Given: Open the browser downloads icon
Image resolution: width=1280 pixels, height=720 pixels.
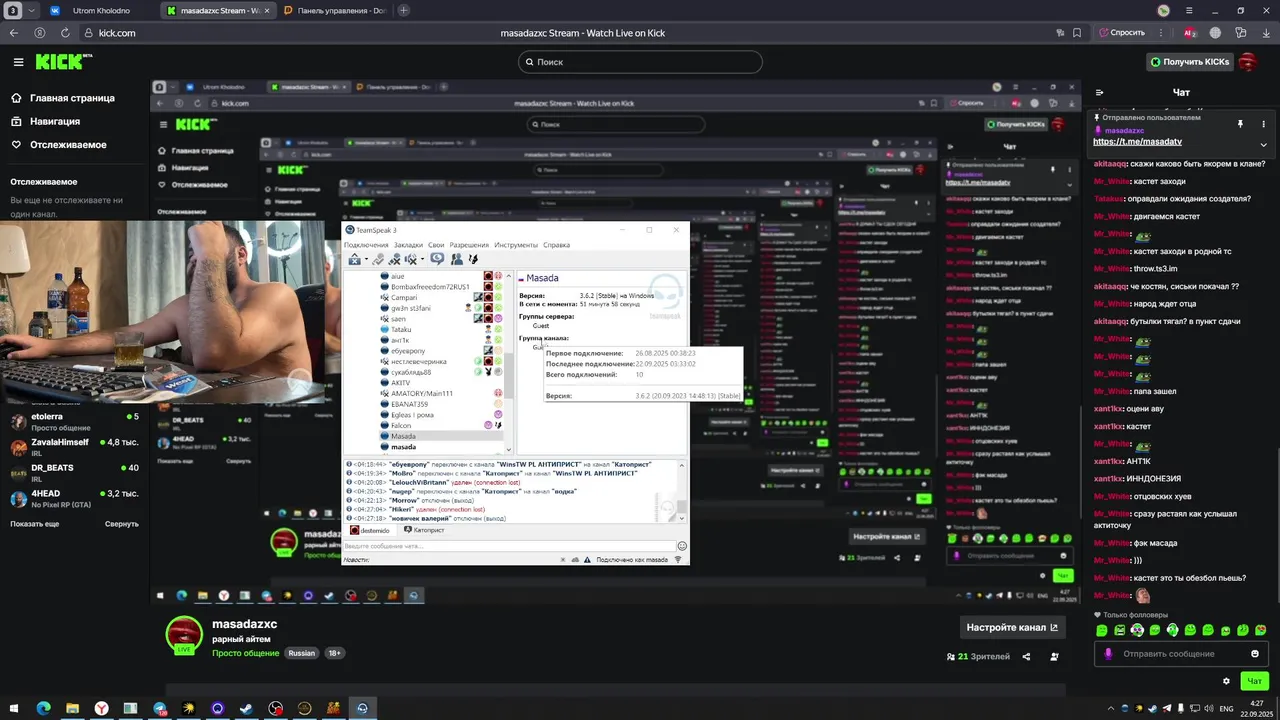Looking at the screenshot, I should point(1266,33).
